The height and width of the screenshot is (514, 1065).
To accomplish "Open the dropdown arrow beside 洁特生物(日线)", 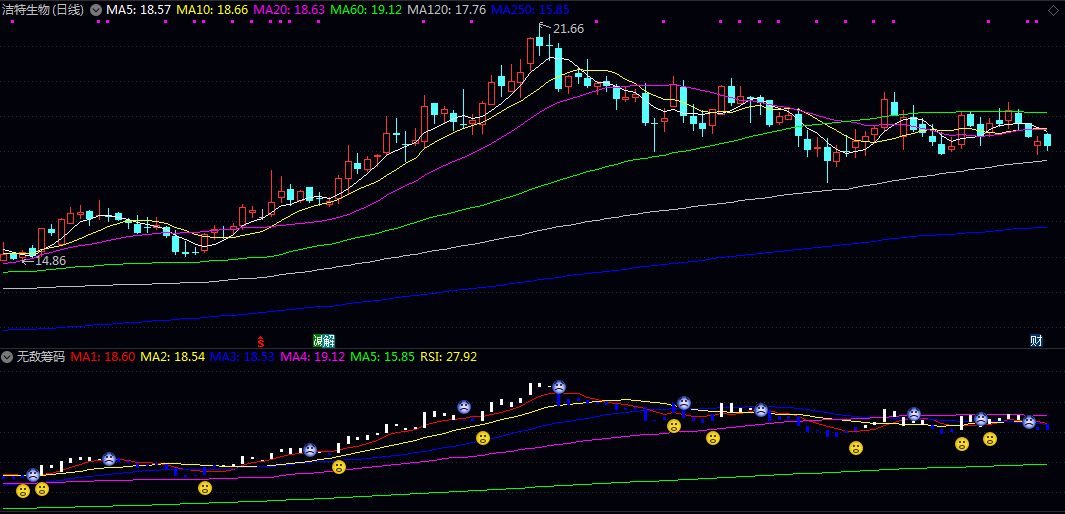I will tap(96, 10).
